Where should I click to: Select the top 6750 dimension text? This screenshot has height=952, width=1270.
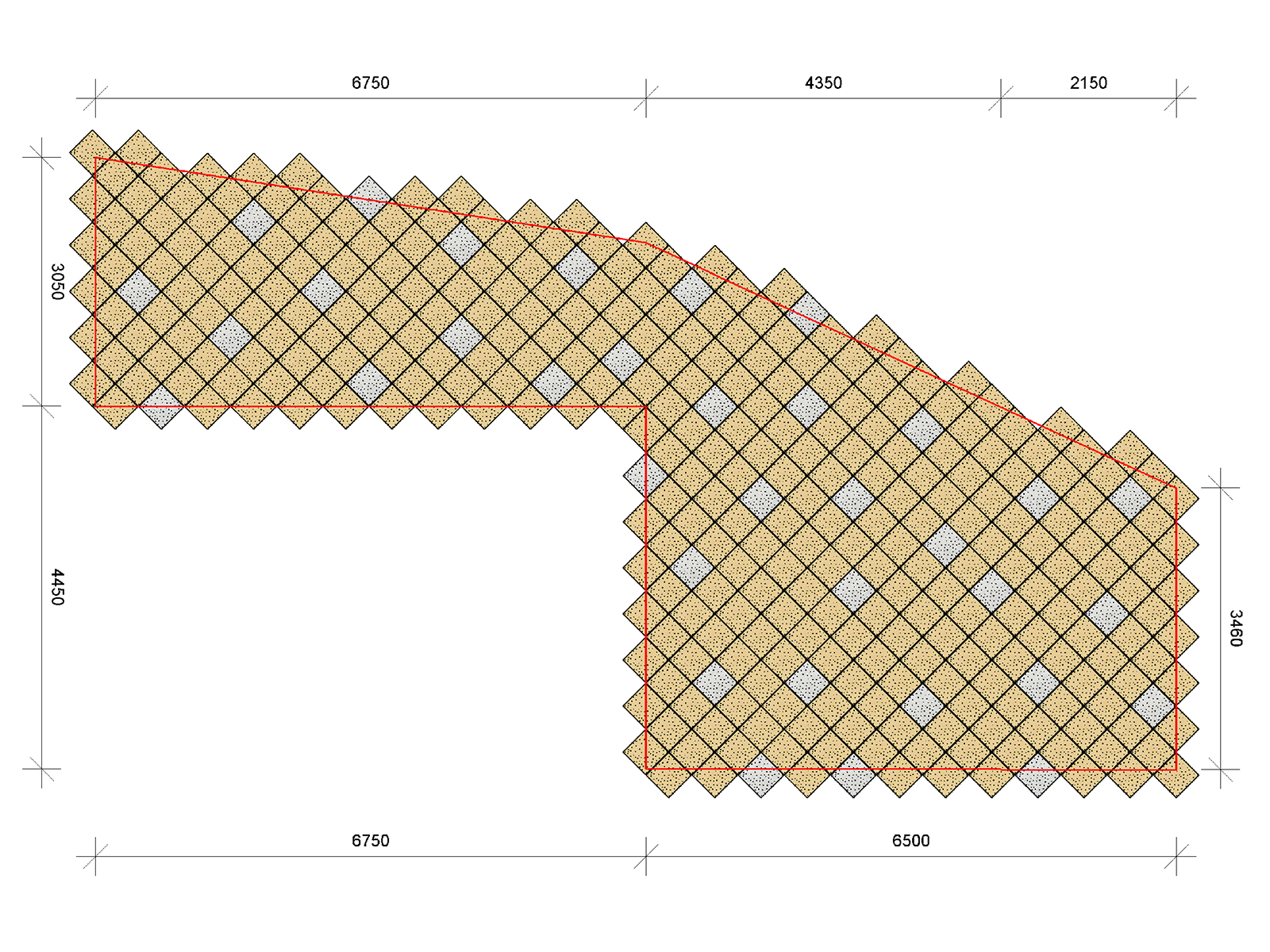371,83
